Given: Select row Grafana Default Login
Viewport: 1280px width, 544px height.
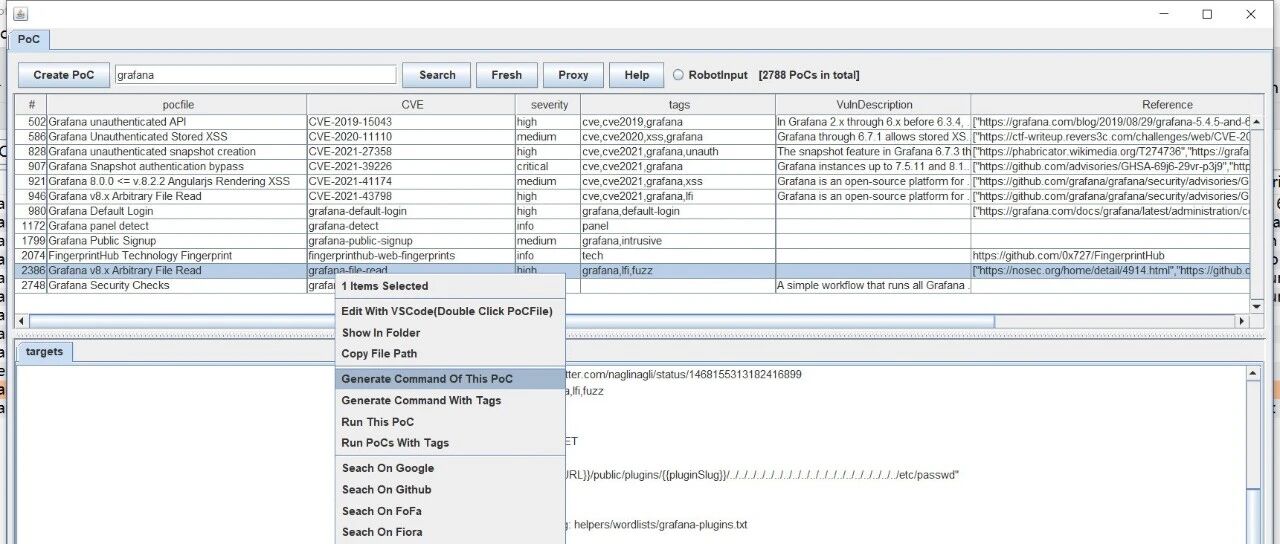Looking at the screenshot, I should (x=632, y=211).
